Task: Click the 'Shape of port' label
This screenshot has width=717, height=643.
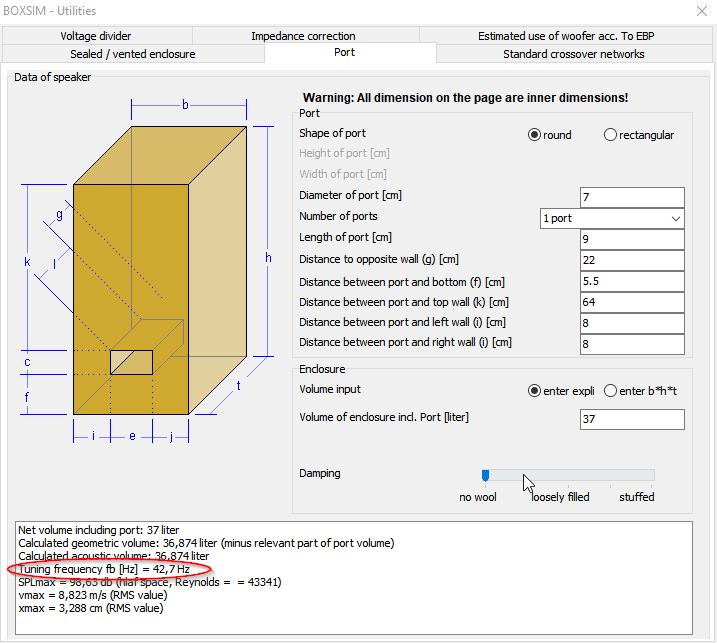Action: click(x=332, y=133)
